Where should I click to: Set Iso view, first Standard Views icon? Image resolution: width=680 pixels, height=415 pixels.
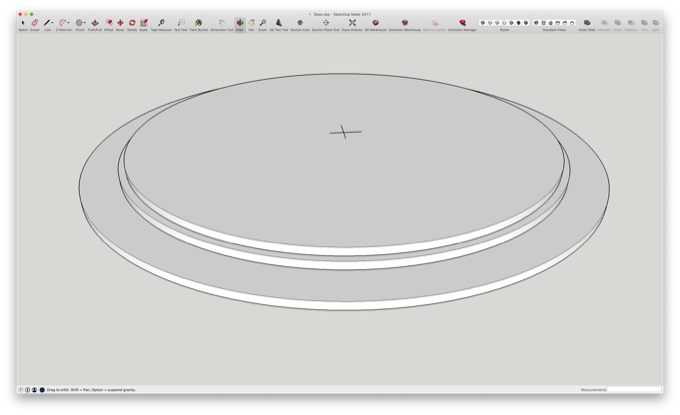point(536,23)
